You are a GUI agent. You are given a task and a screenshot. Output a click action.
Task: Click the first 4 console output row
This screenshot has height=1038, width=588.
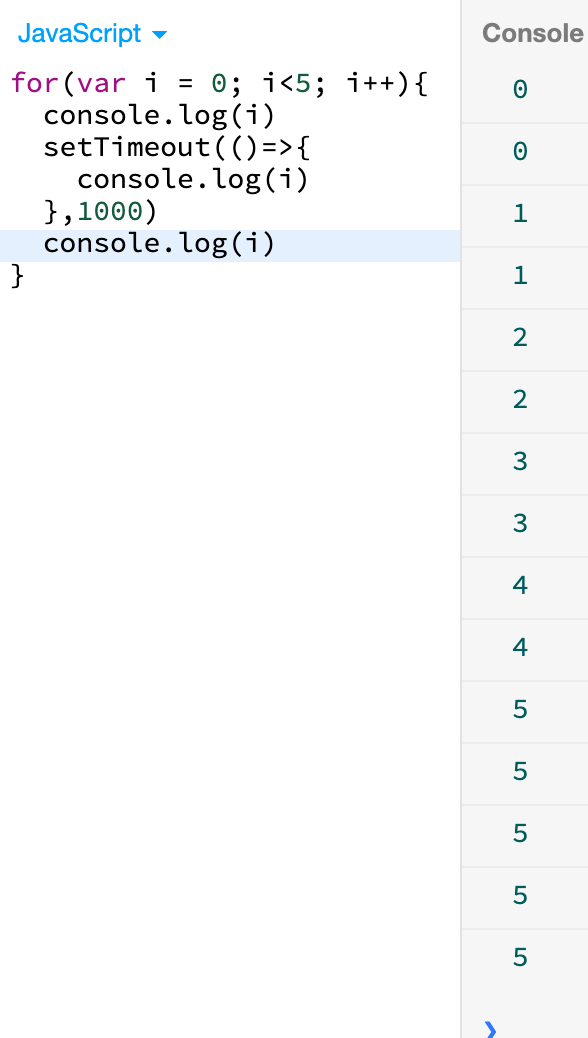point(524,587)
